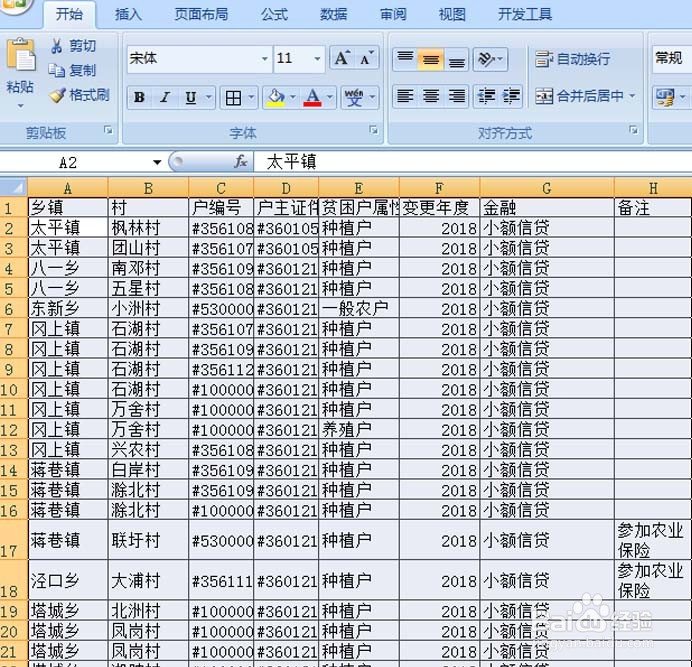Click the Name Box showing A2
The height and width of the screenshot is (667, 692).
click(x=75, y=162)
